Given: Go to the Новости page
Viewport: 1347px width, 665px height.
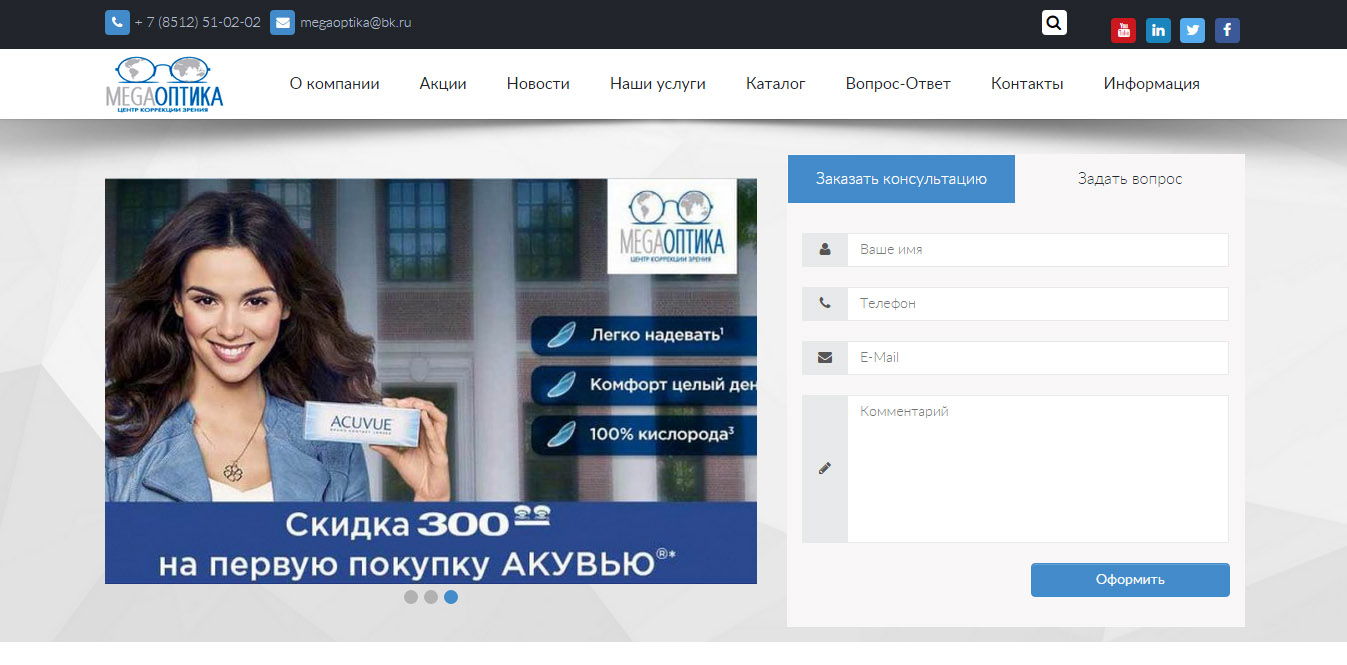Looking at the screenshot, I should click(x=538, y=84).
